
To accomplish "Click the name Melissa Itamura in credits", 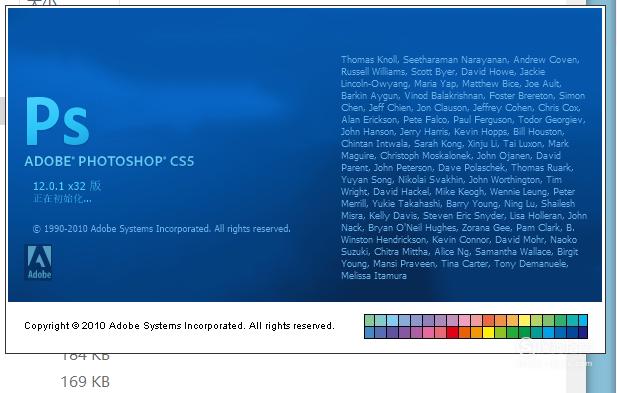I will [374, 276].
